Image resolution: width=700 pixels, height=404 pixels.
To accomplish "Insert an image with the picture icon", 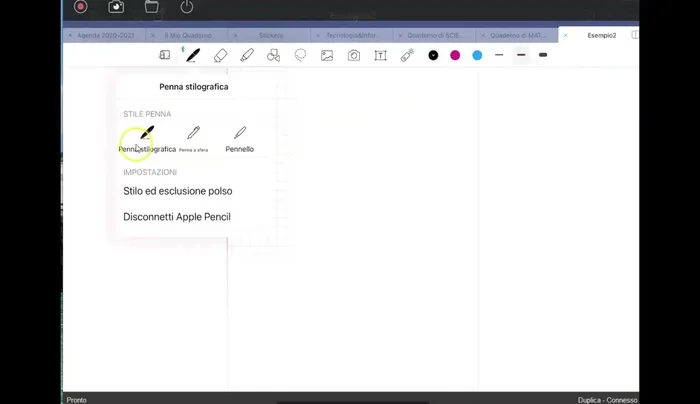I will [327, 55].
